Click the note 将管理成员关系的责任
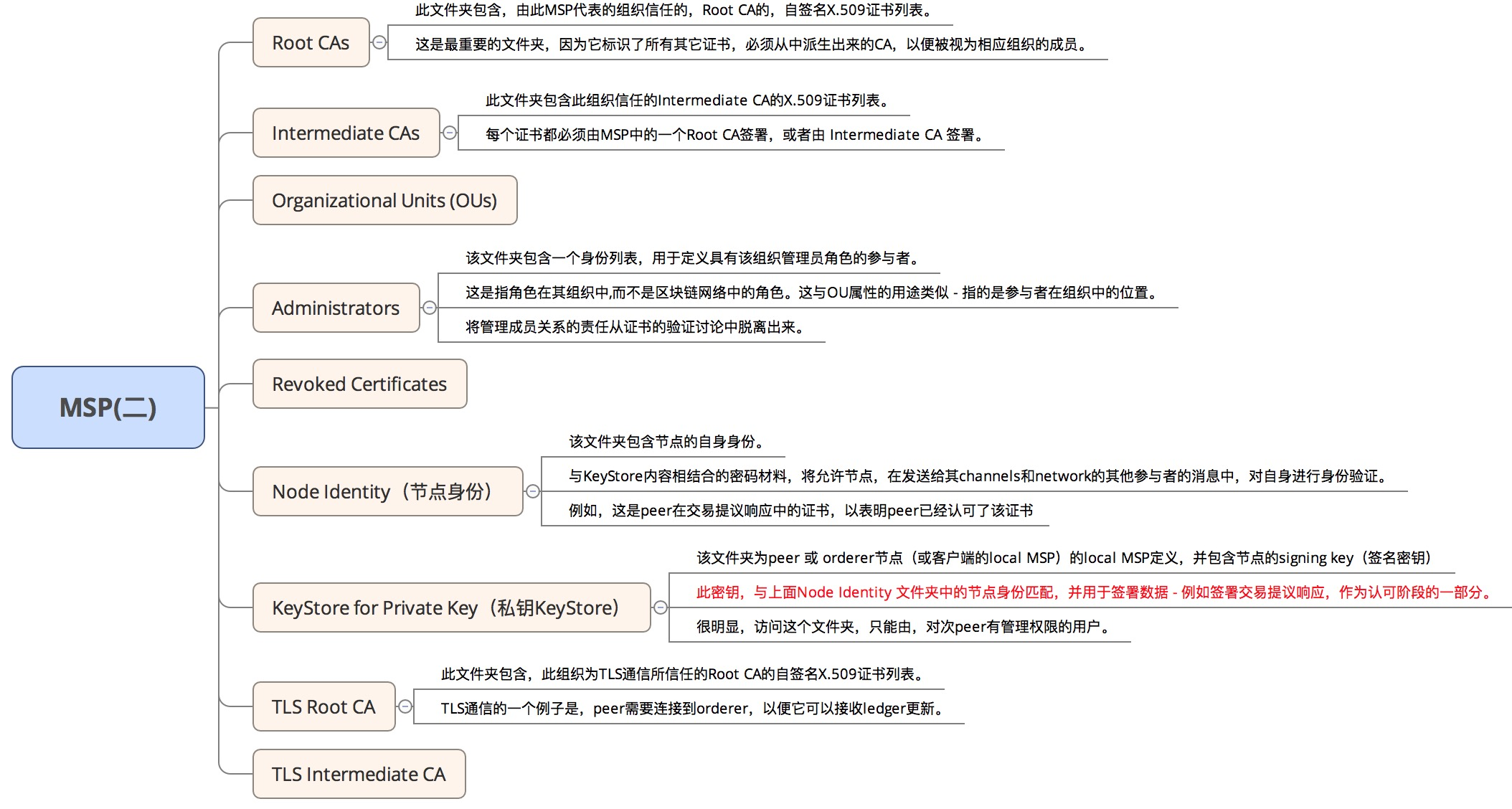The height and width of the screenshot is (809, 1512). click(634, 327)
